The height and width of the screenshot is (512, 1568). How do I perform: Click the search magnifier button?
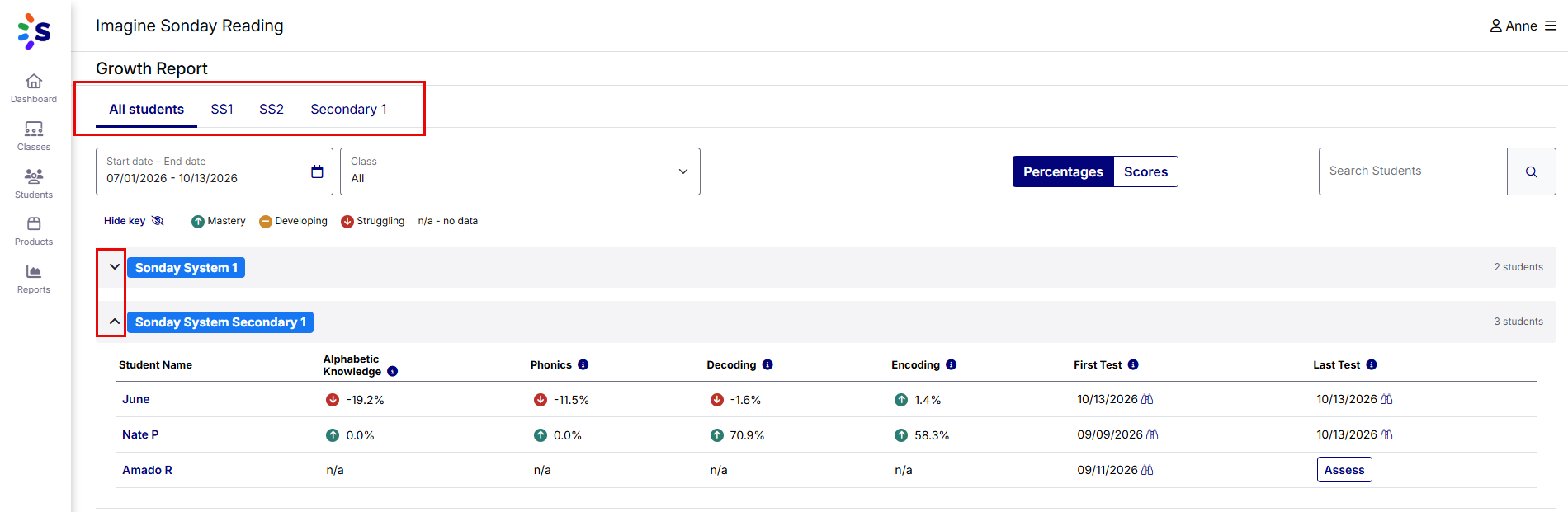pos(1532,171)
